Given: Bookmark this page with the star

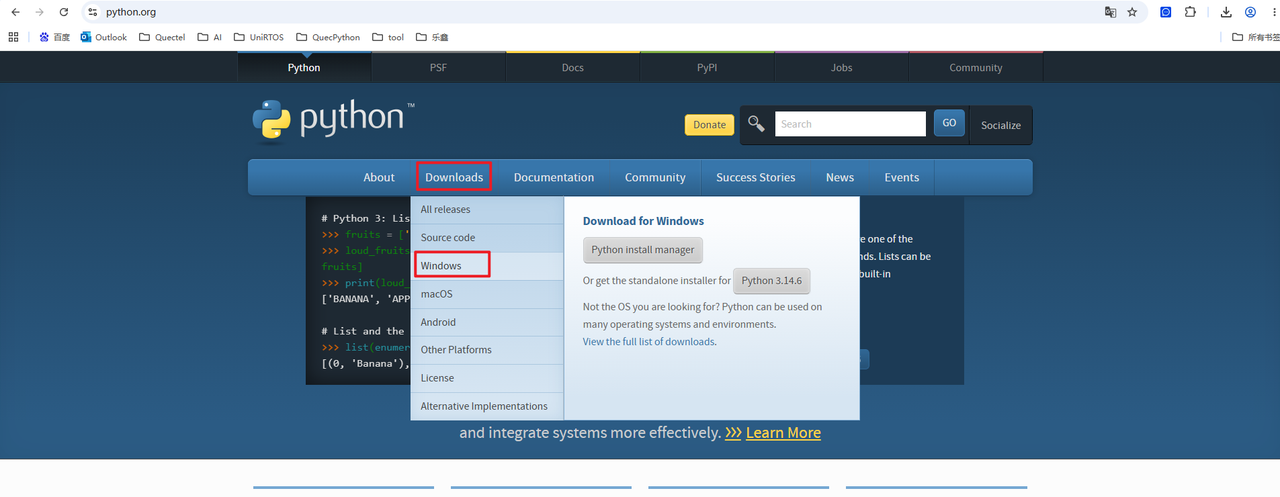Looking at the screenshot, I should click(1132, 12).
